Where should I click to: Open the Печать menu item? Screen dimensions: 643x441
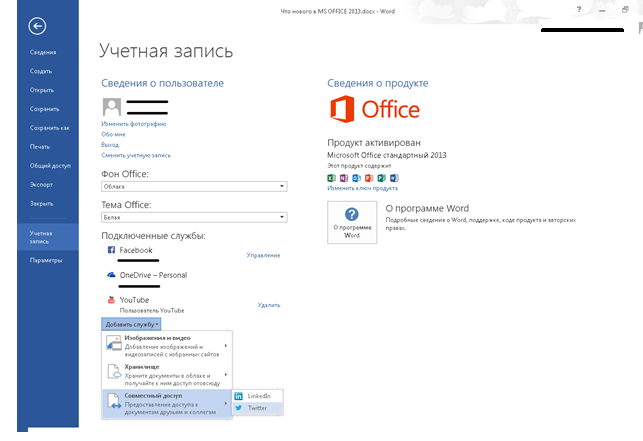[x=40, y=147]
